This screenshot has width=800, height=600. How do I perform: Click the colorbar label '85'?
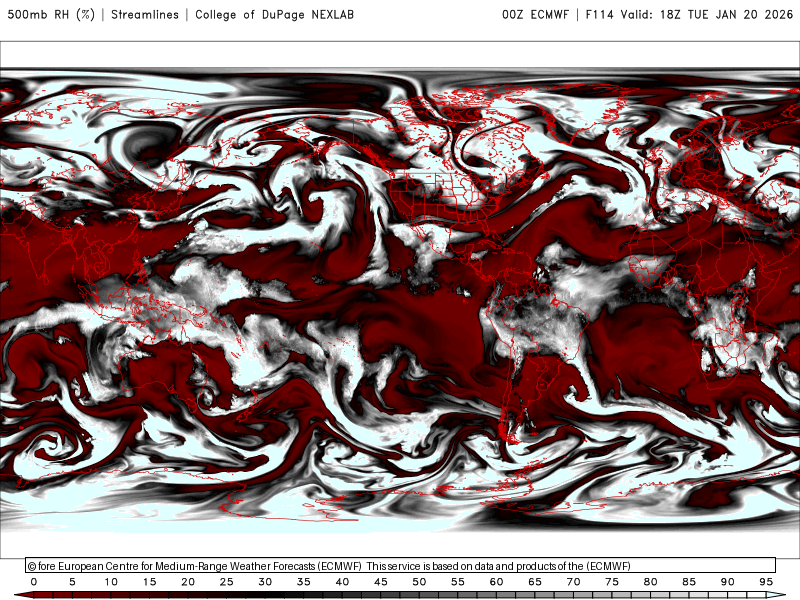tap(689, 582)
